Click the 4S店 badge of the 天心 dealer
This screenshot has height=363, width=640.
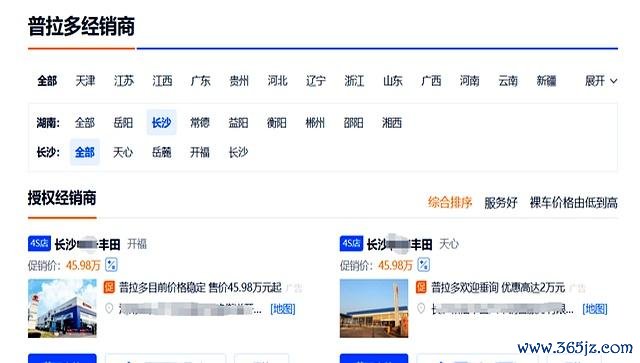351,244
